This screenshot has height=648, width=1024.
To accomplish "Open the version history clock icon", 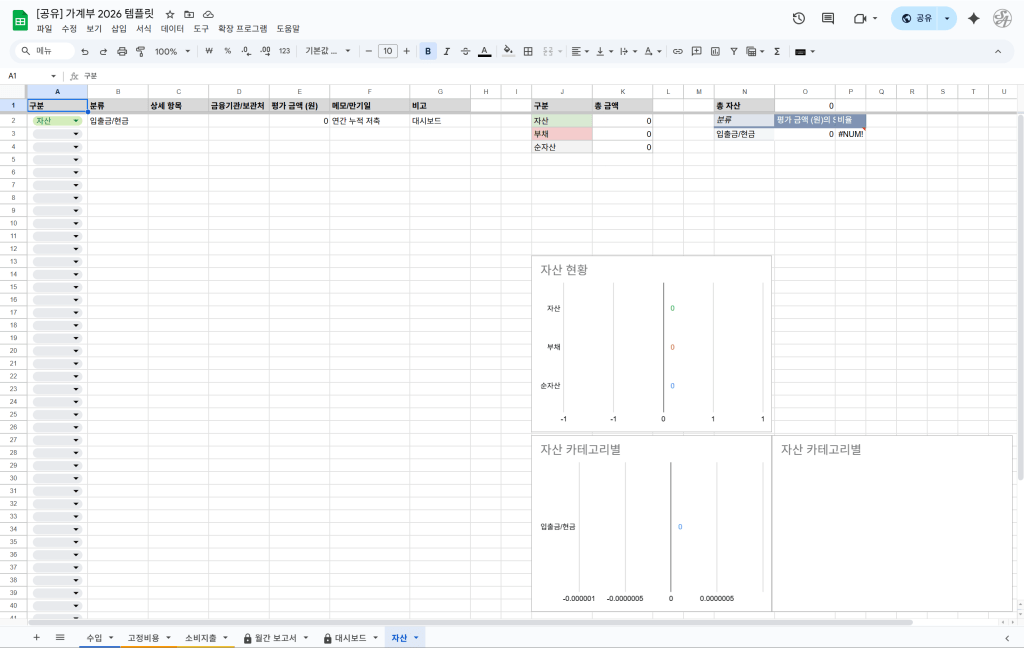I will pyautogui.click(x=798, y=18).
